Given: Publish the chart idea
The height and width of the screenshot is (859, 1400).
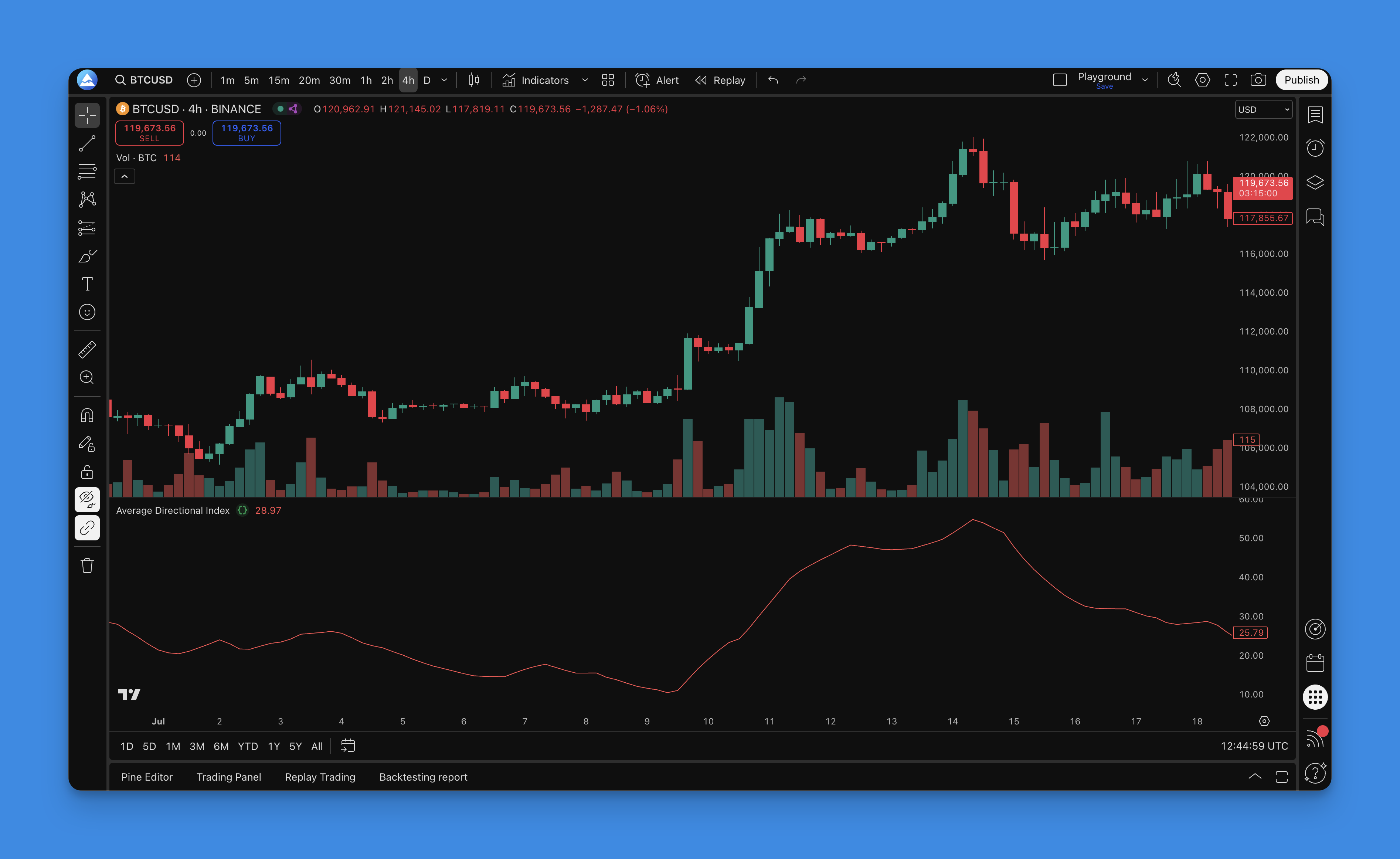Looking at the screenshot, I should point(1302,80).
